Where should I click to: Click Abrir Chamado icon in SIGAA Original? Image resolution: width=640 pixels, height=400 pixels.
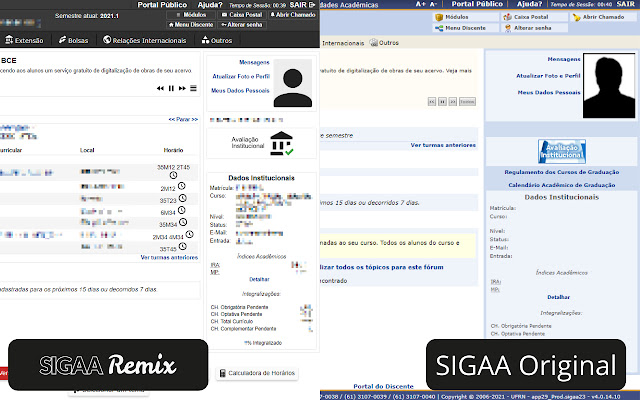(x=576, y=17)
